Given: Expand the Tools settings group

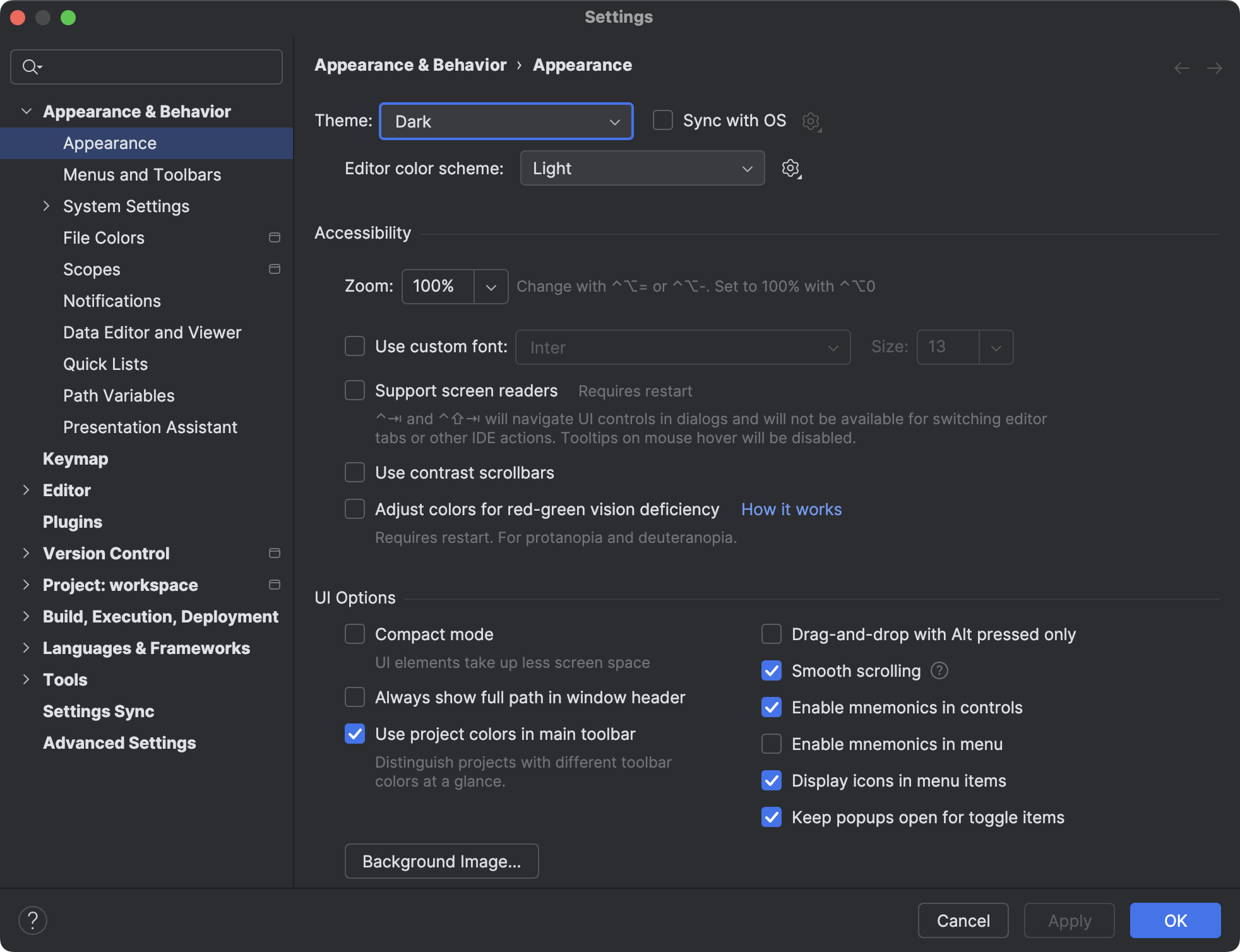Looking at the screenshot, I should [26, 679].
